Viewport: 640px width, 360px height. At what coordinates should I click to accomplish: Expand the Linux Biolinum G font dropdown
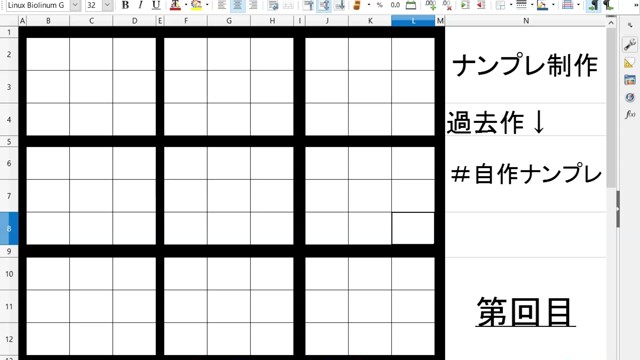[x=75, y=5]
